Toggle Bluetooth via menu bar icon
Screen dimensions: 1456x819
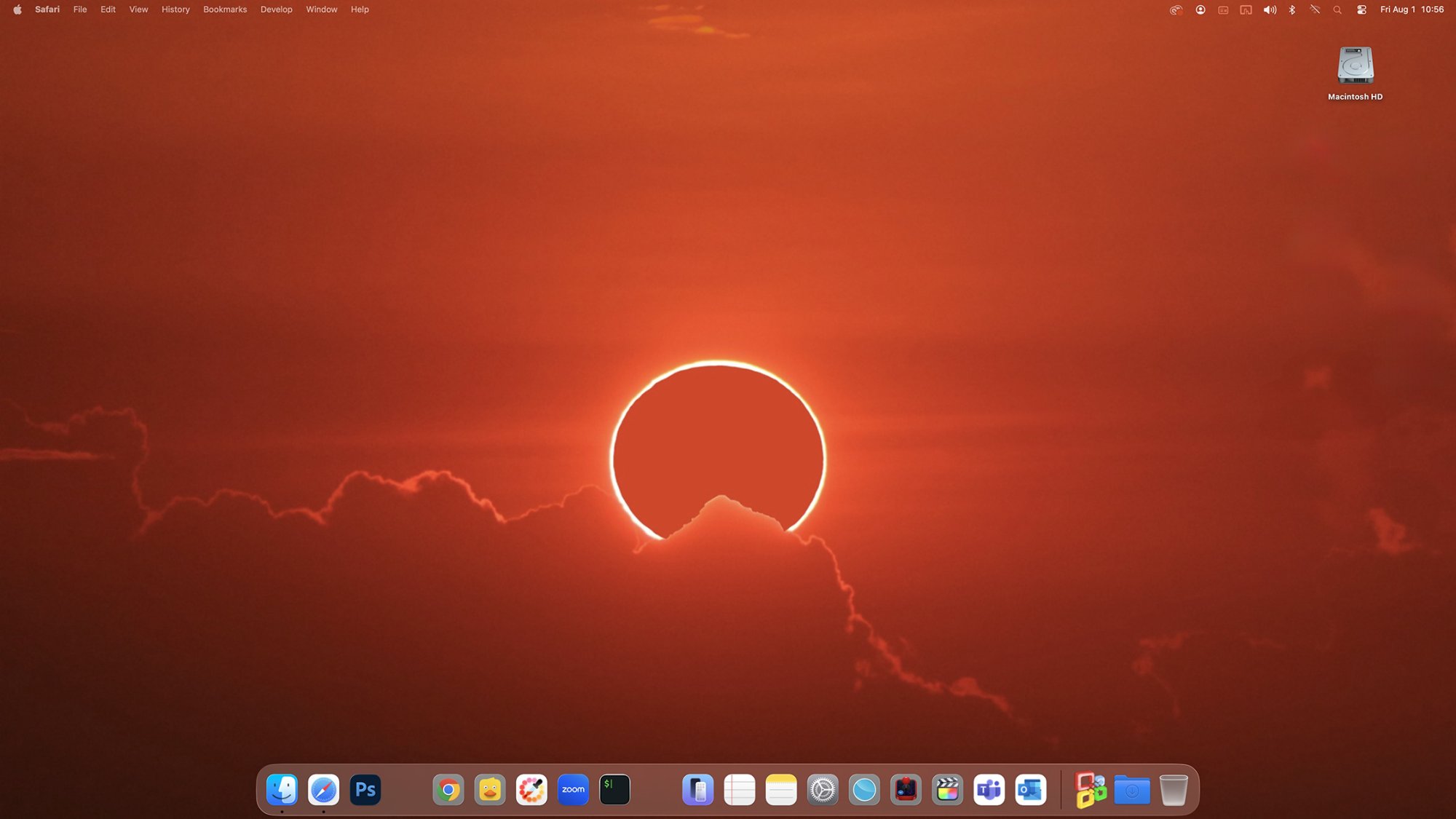pos(1292,9)
